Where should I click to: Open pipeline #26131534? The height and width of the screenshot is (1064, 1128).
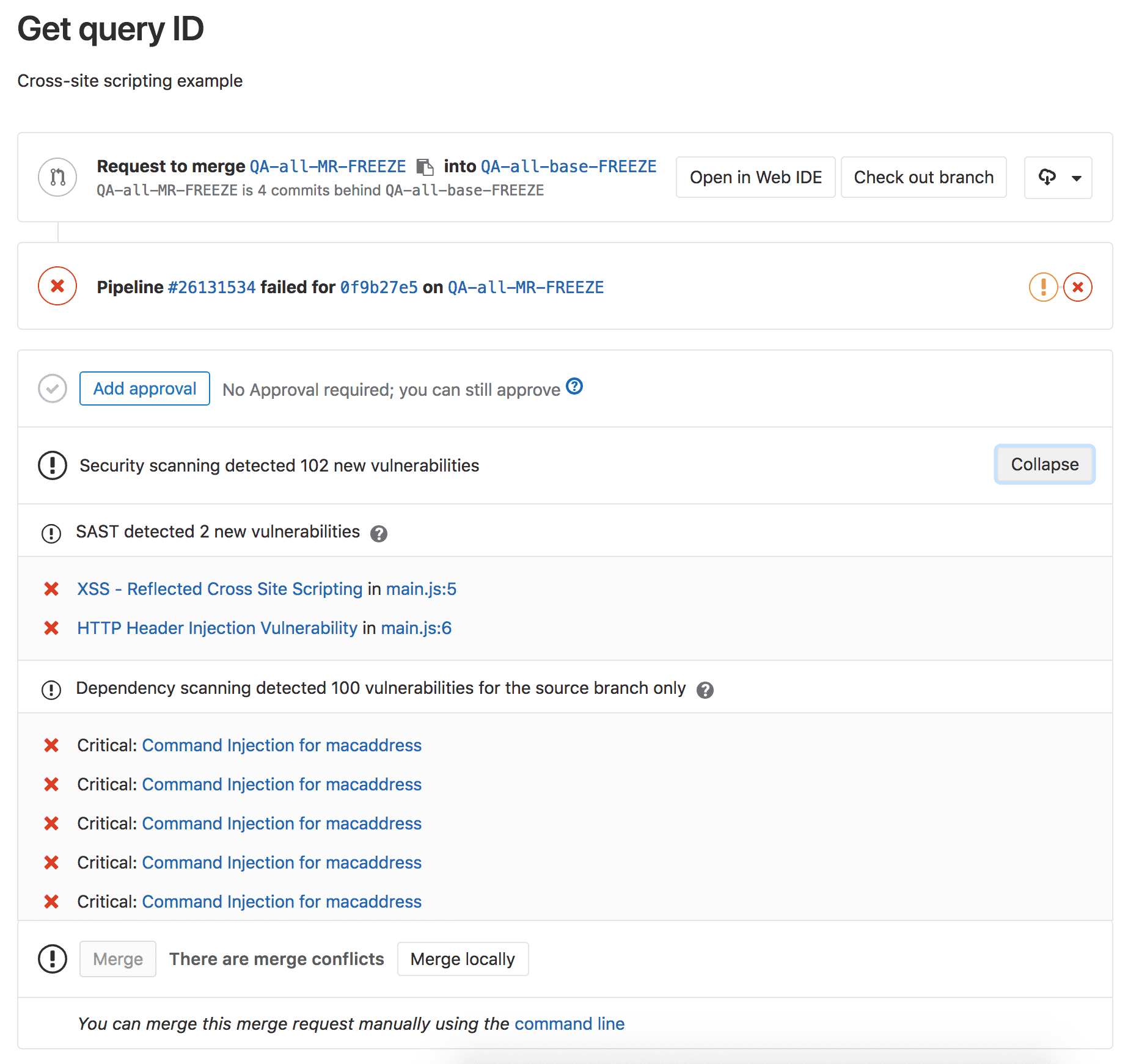pyautogui.click(x=211, y=286)
